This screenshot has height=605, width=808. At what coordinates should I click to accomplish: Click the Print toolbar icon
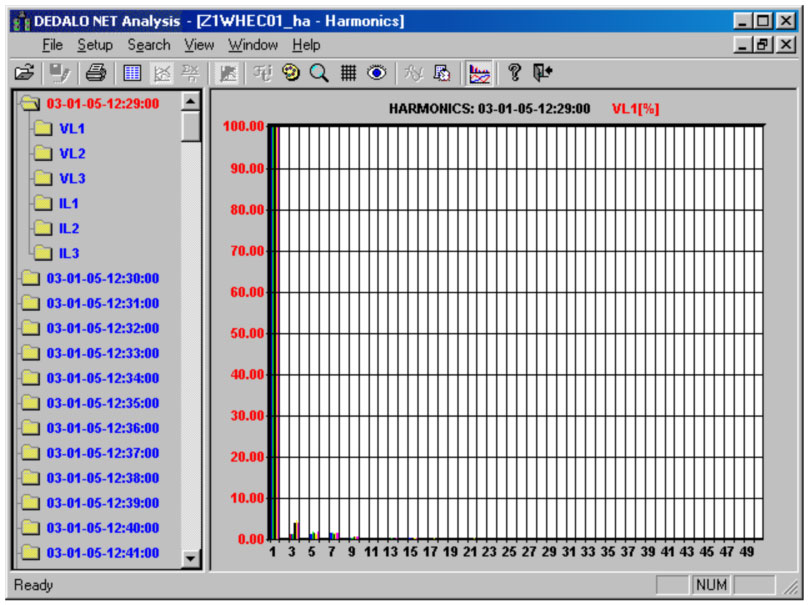coord(96,72)
